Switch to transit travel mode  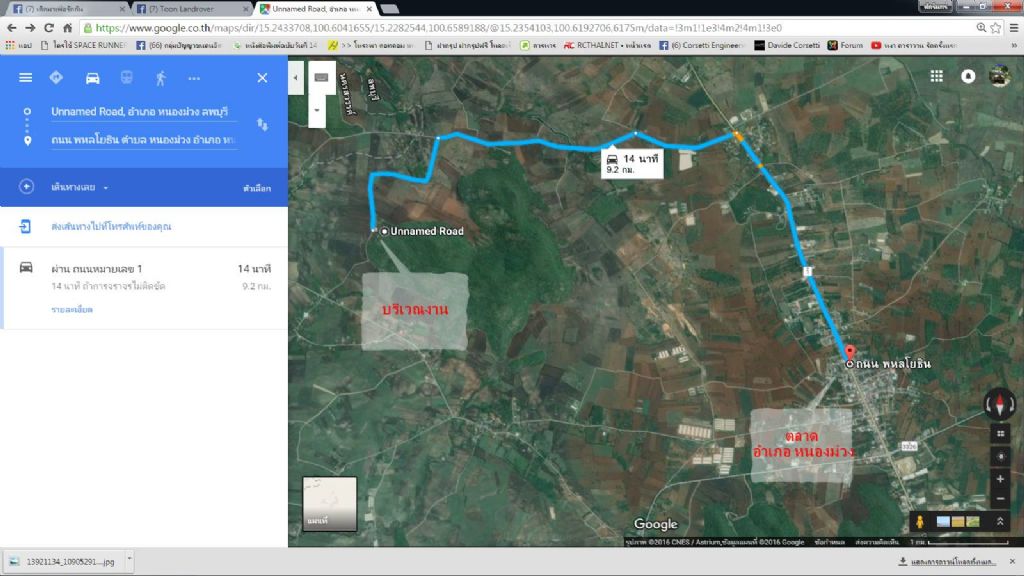[x=126, y=78]
